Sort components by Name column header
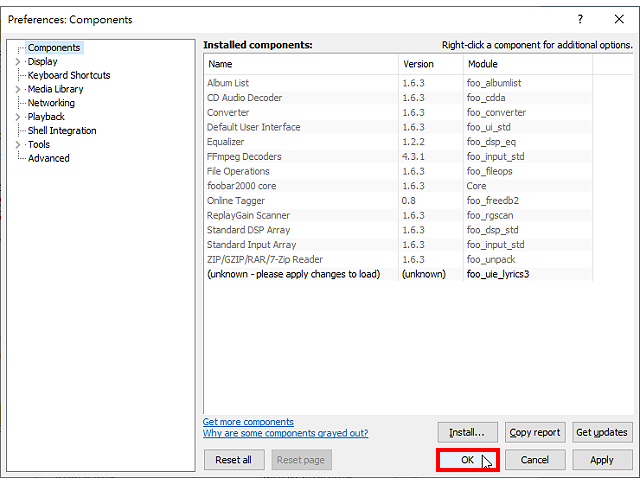The height and width of the screenshot is (485, 644). [x=301, y=64]
